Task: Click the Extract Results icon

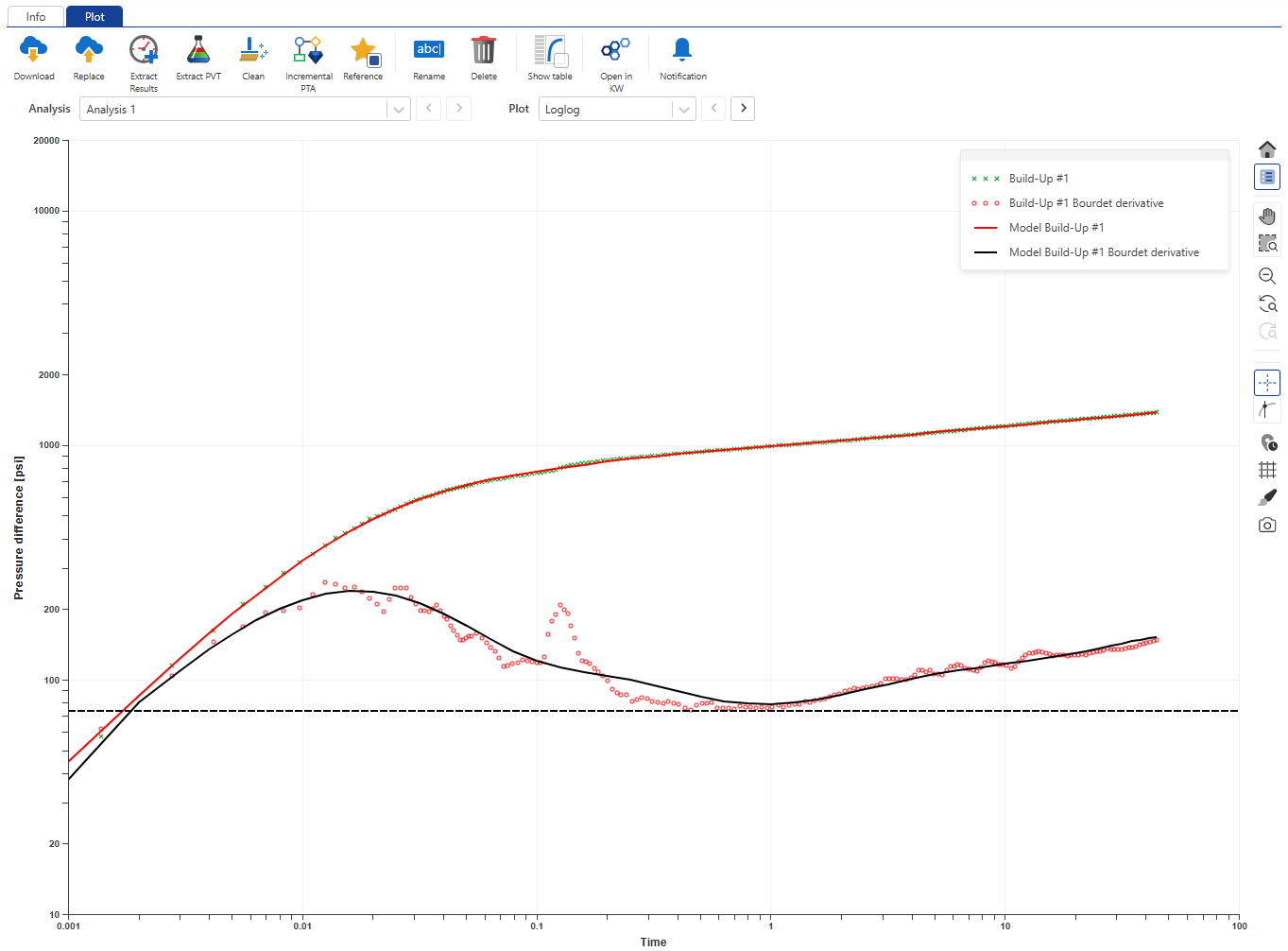Action: 144,50
